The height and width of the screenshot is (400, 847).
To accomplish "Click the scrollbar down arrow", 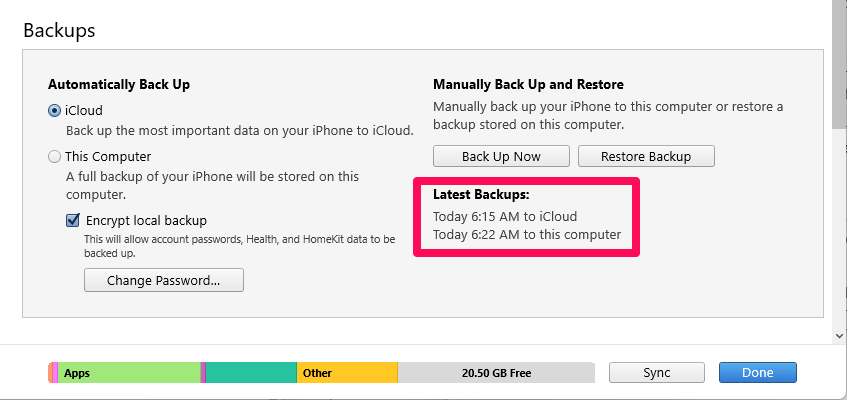I will 839,336.
